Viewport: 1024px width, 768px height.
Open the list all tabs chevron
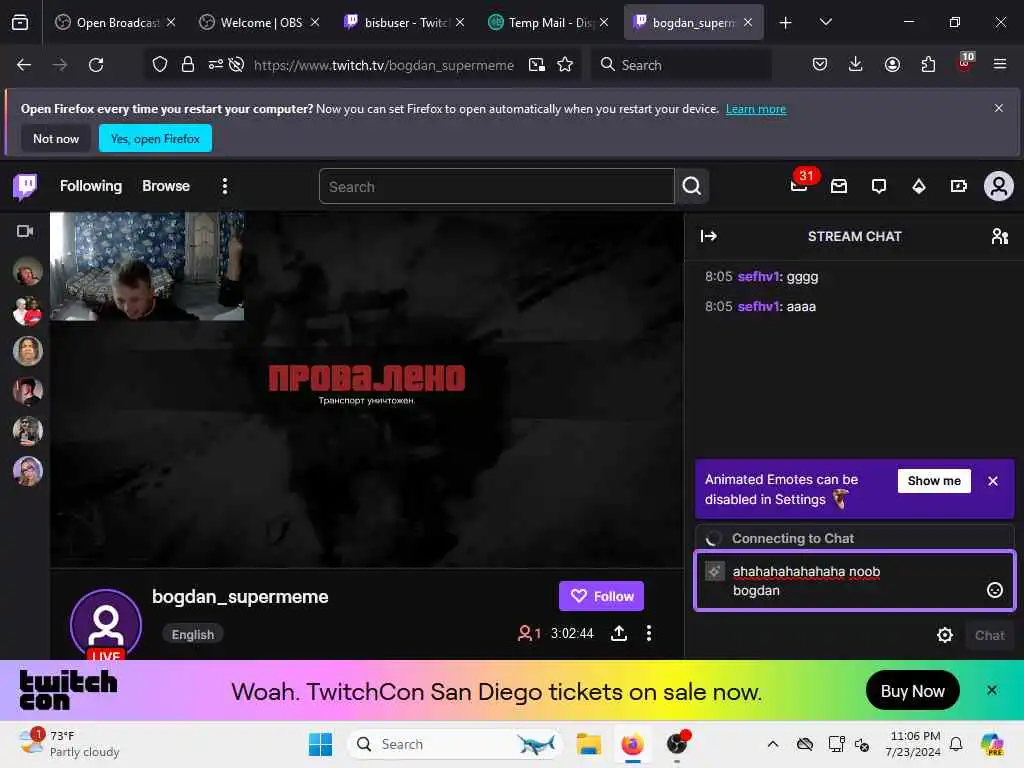click(x=825, y=22)
